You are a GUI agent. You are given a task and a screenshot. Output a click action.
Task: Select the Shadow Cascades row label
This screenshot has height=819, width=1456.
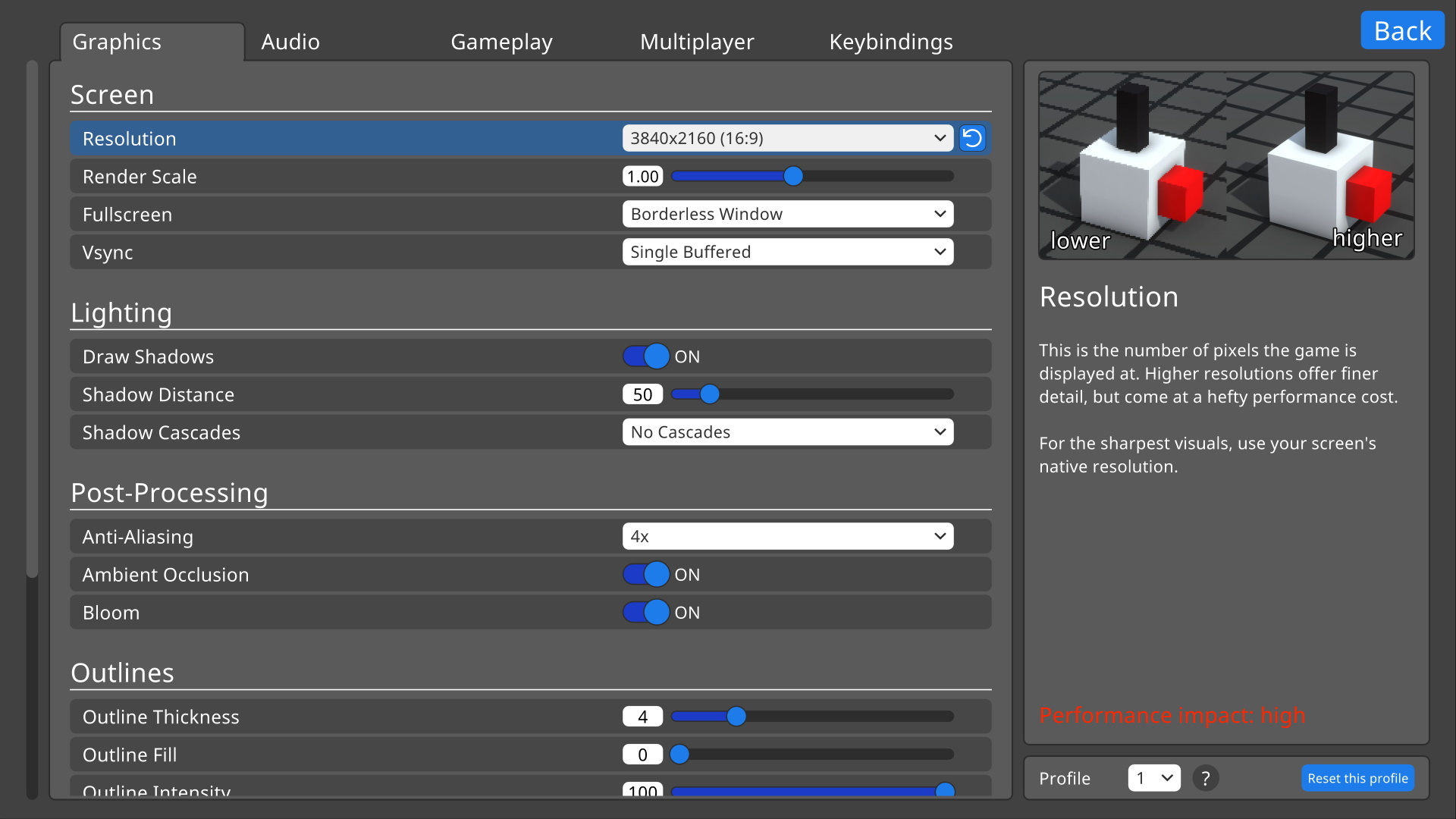tap(162, 433)
